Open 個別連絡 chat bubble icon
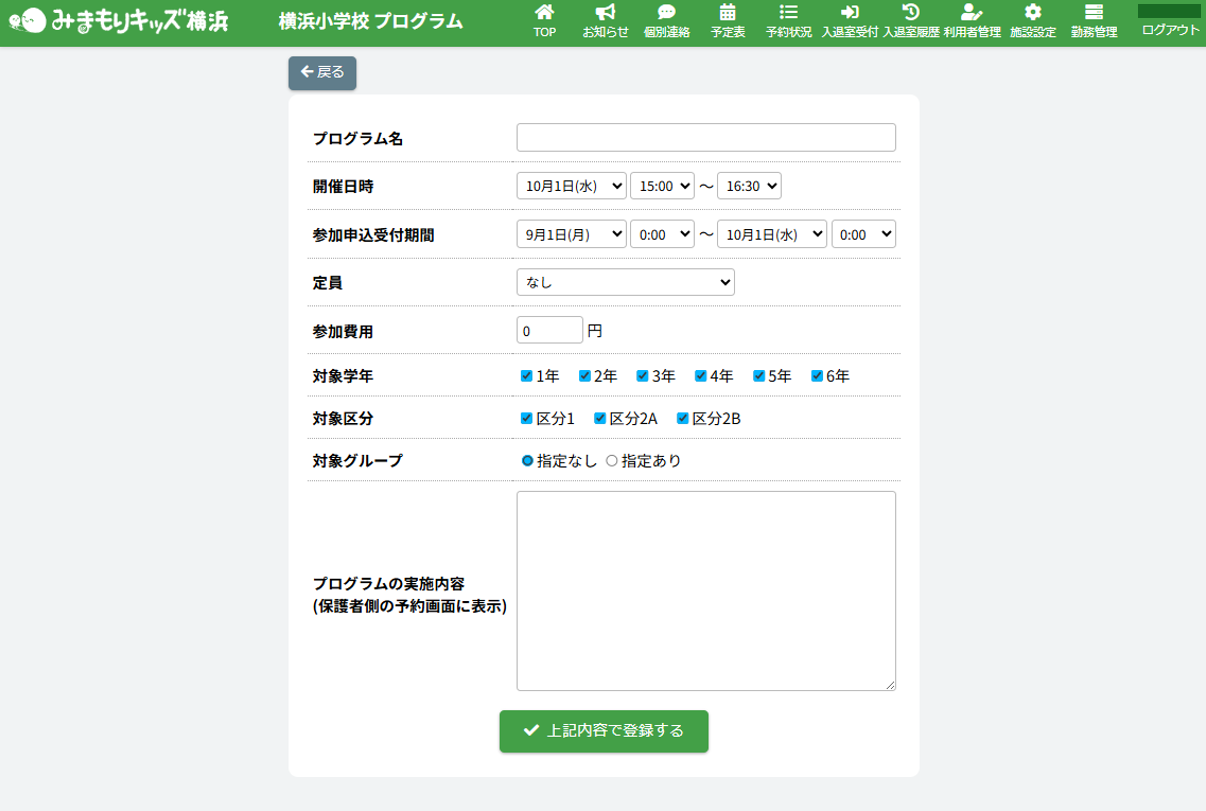The height and width of the screenshot is (811, 1206). [667, 13]
